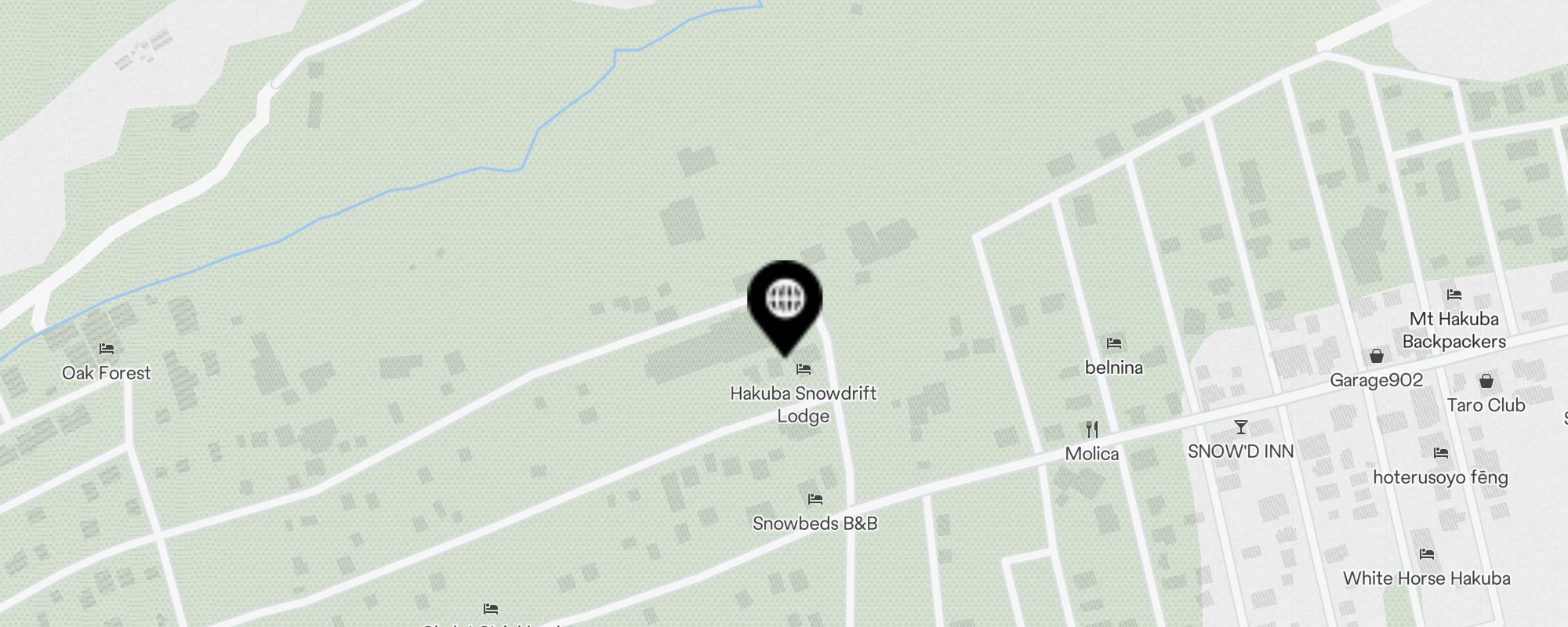Select the Hakuba Snowdrift Lodge bed icon

(804, 369)
